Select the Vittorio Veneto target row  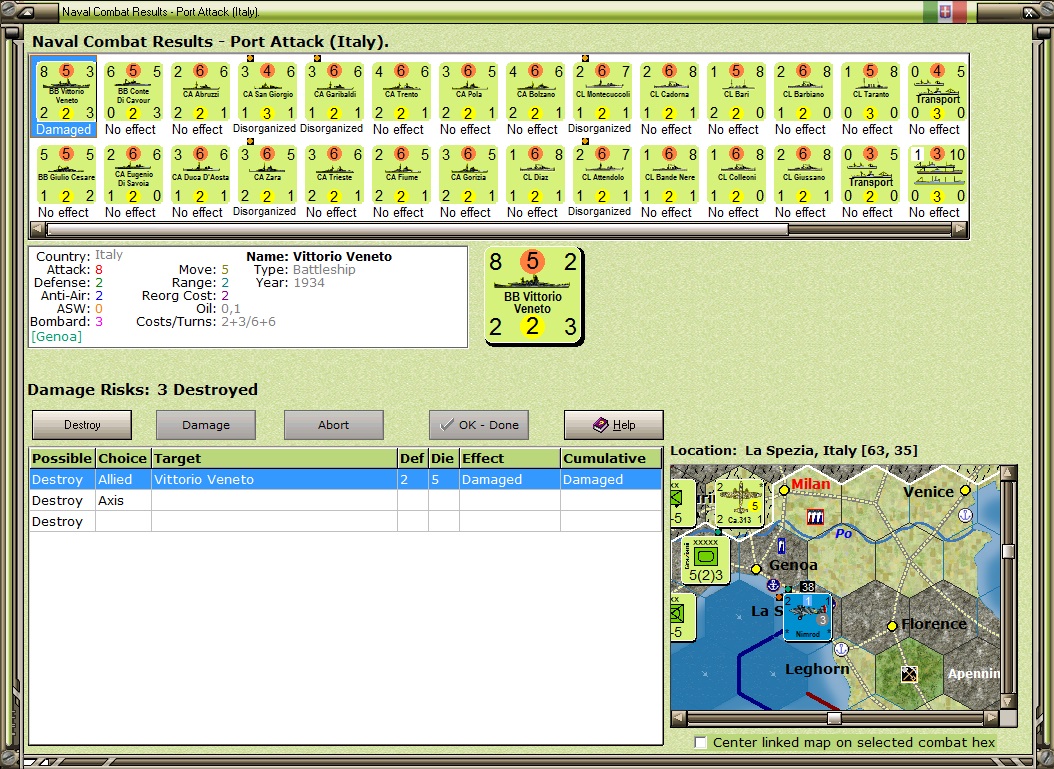coord(346,479)
